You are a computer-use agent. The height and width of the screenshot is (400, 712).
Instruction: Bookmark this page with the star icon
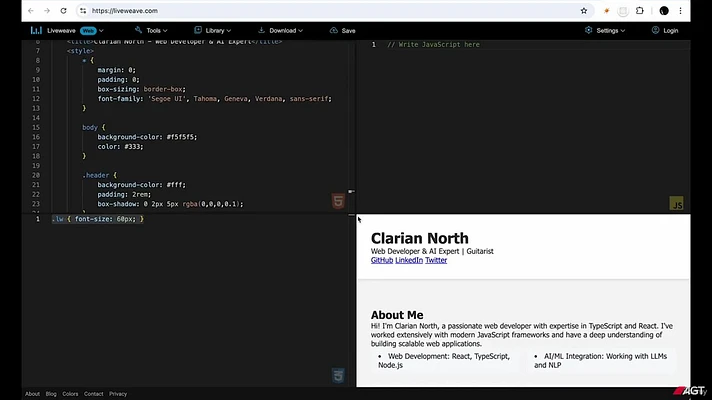584,11
